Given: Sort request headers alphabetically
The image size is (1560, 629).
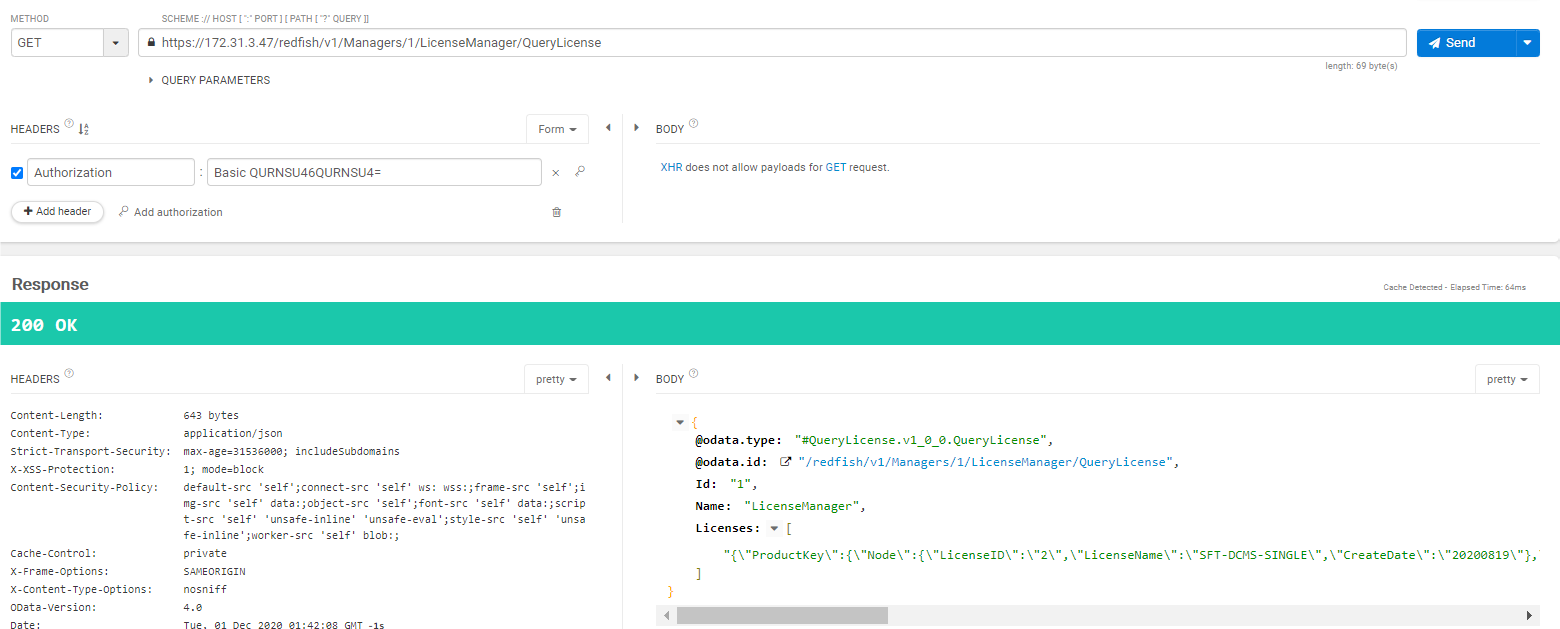Looking at the screenshot, I should coord(84,129).
